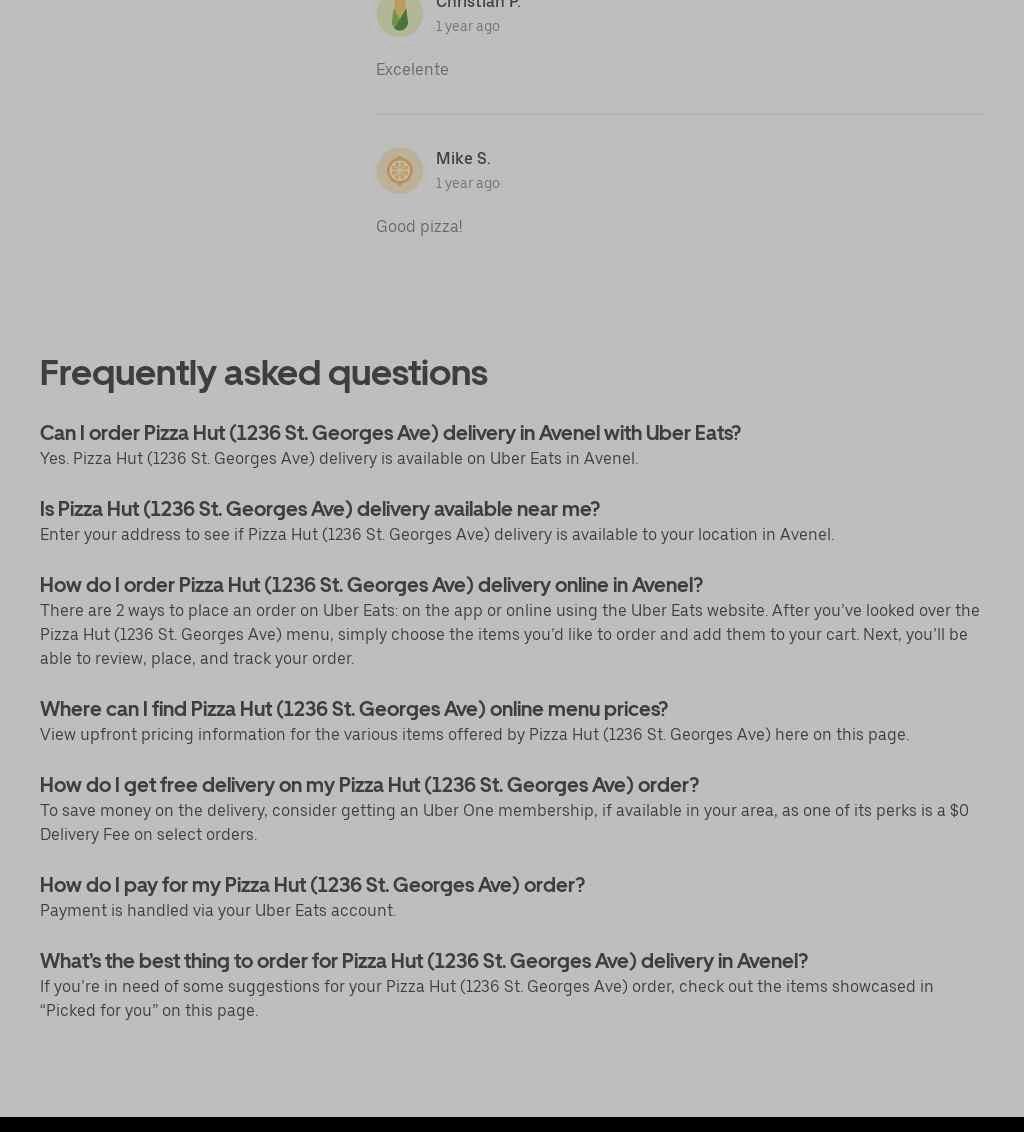
Task: Click the "Frequently asked questions" heading
Action: click(264, 372)
